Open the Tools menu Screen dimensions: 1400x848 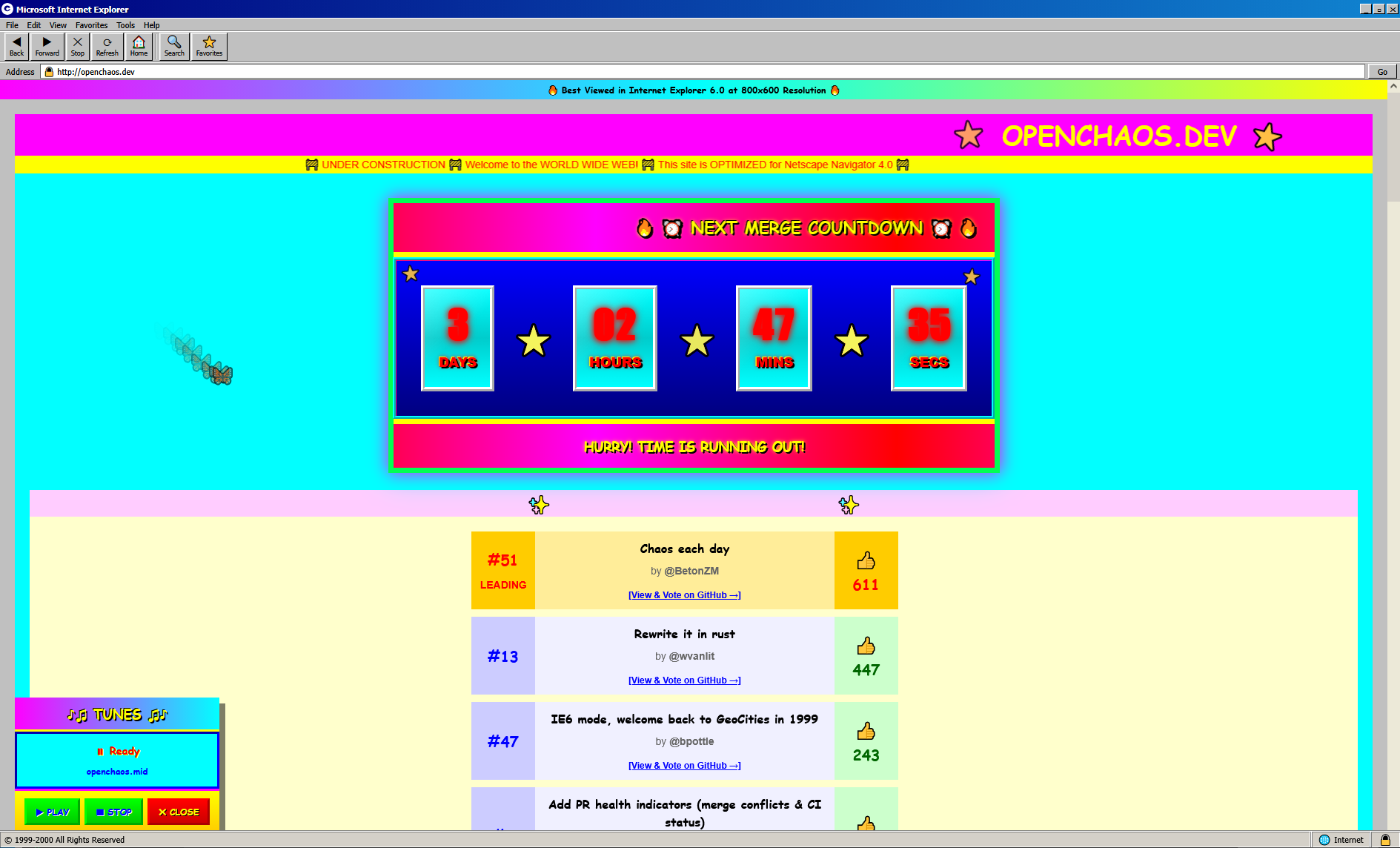click(x=125, y=25)
